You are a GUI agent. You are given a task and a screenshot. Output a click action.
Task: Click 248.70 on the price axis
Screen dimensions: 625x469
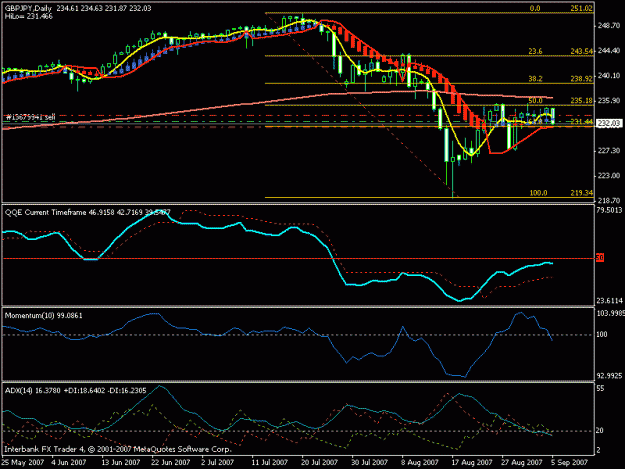click(x=609, y=26)
